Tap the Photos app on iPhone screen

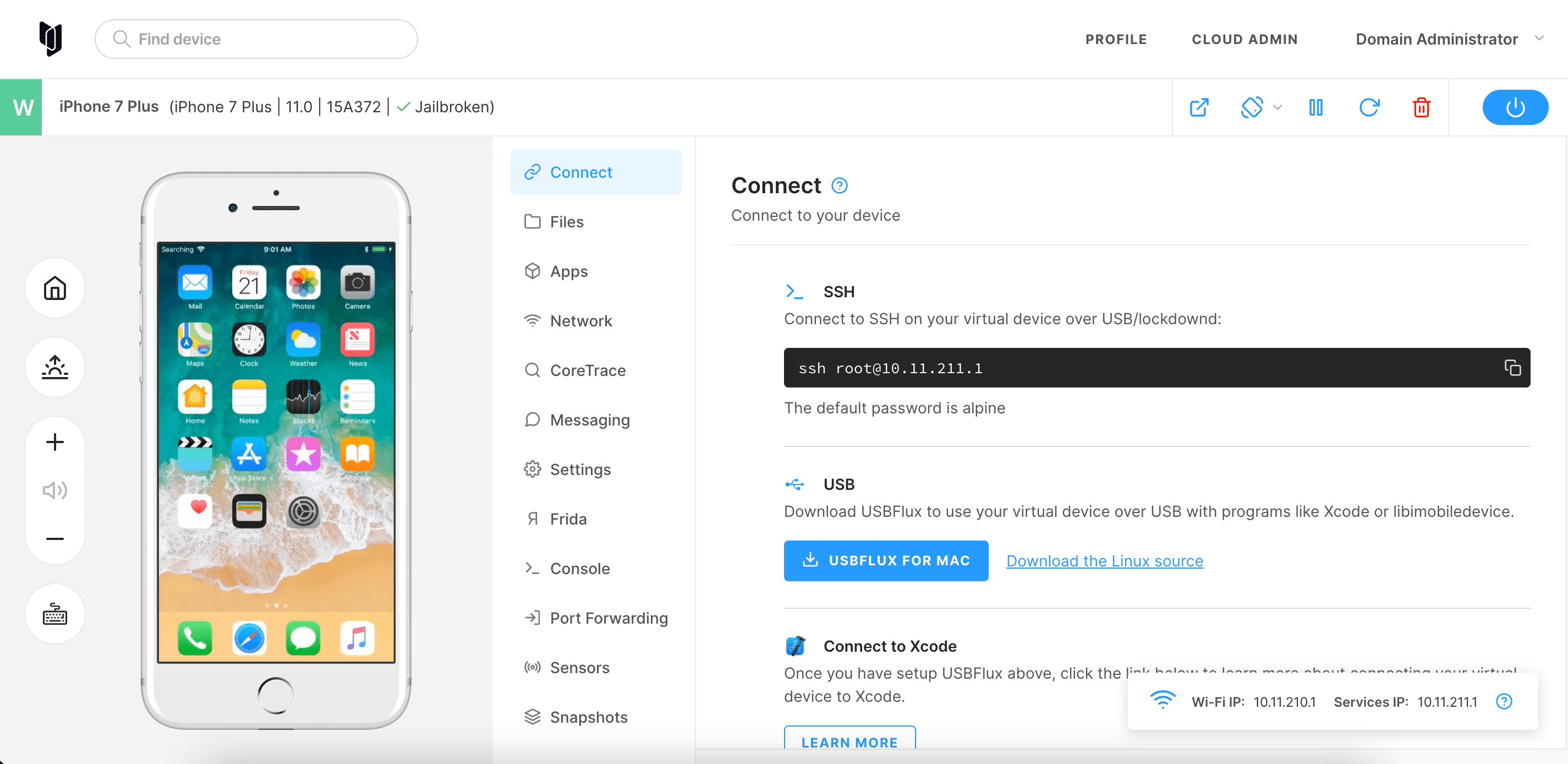tap(303, 283)
